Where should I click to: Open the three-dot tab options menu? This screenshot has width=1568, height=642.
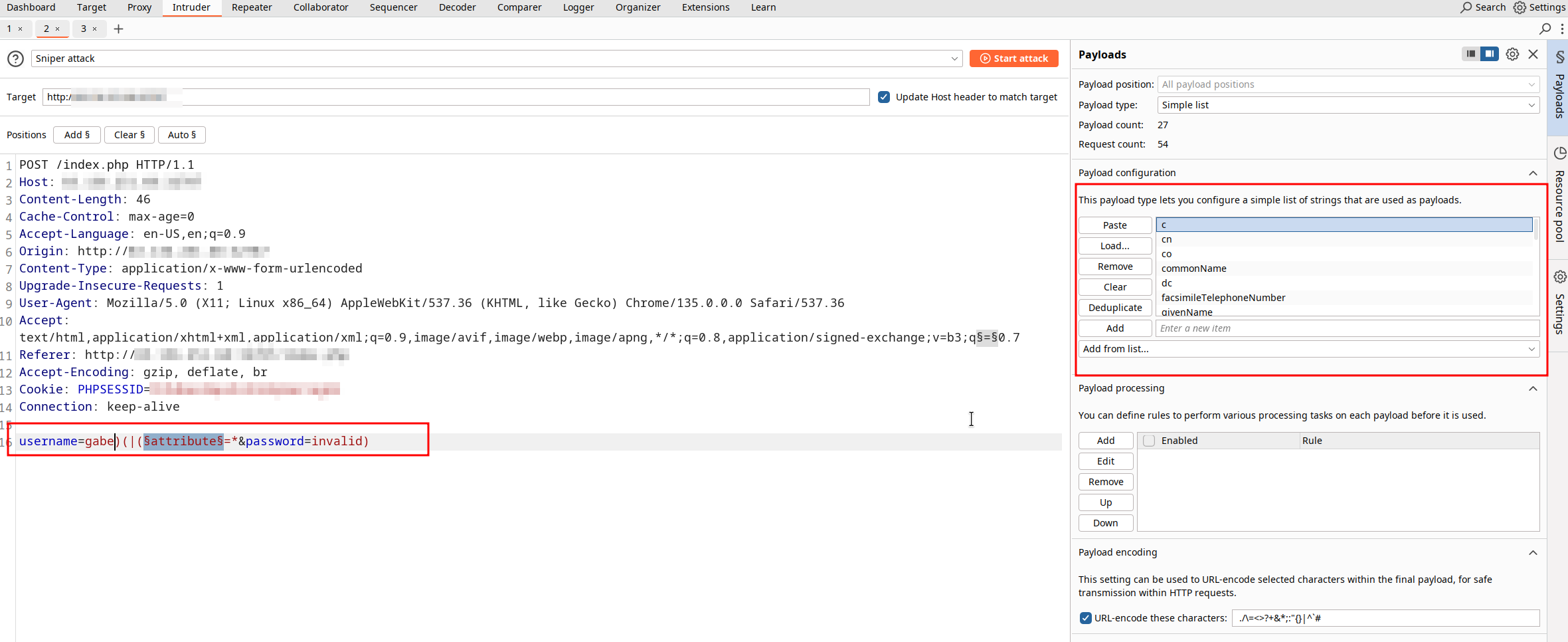coord(1562,29)
